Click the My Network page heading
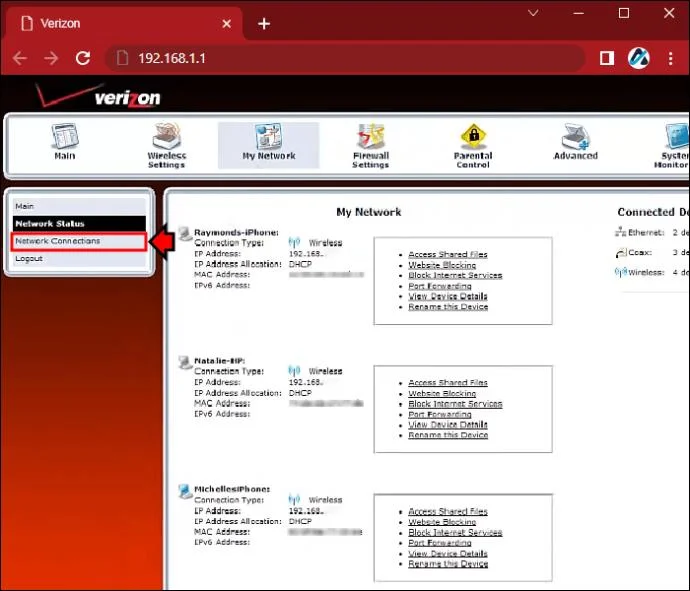Viewport: 690px width, 591px height. click(x=368, y=212)
